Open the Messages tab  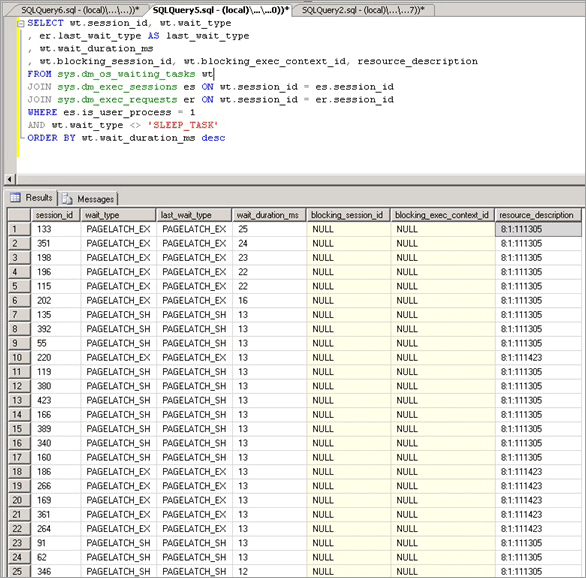pos(88,199)
